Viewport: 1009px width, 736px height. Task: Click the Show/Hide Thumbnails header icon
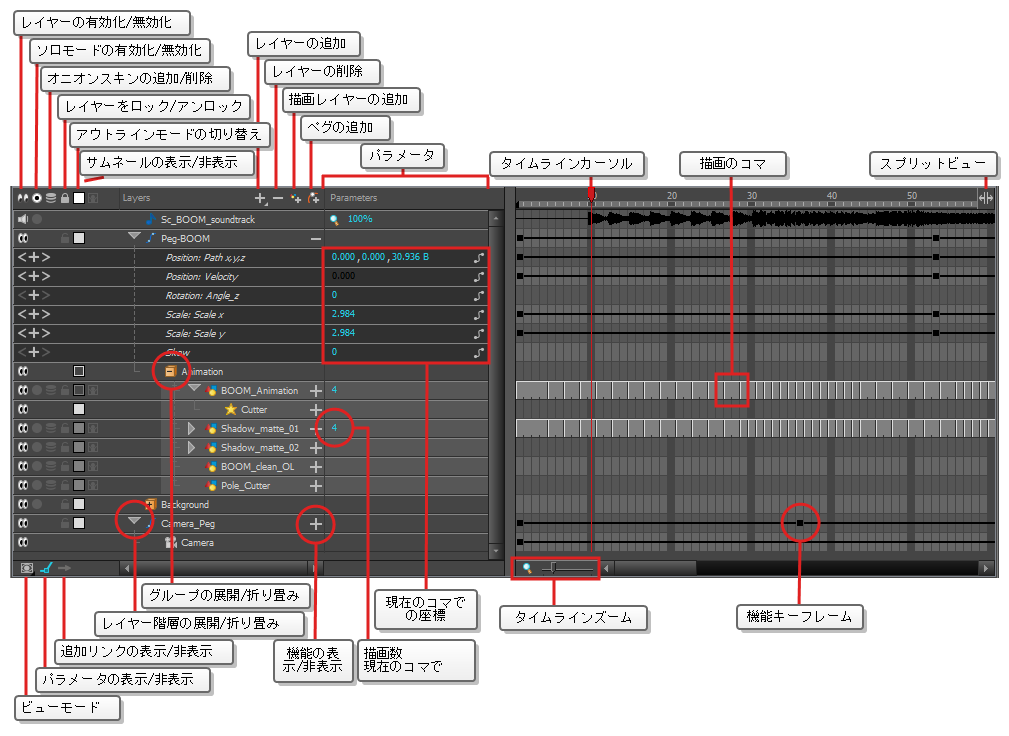[x=93, y=198]
